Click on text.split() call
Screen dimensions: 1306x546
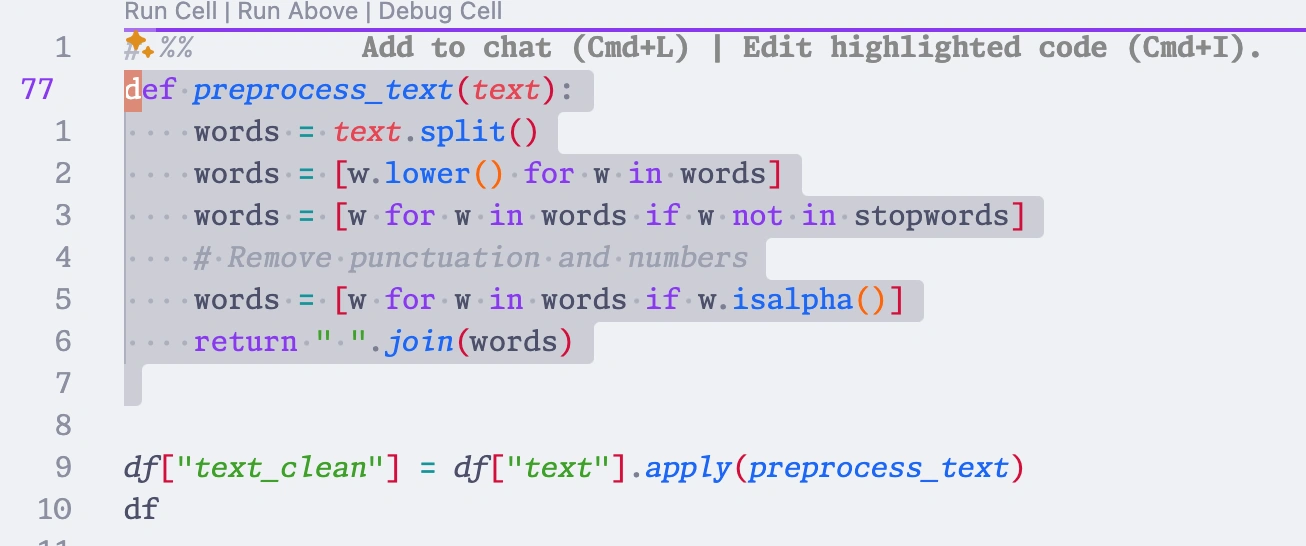(x=436, y=132)
